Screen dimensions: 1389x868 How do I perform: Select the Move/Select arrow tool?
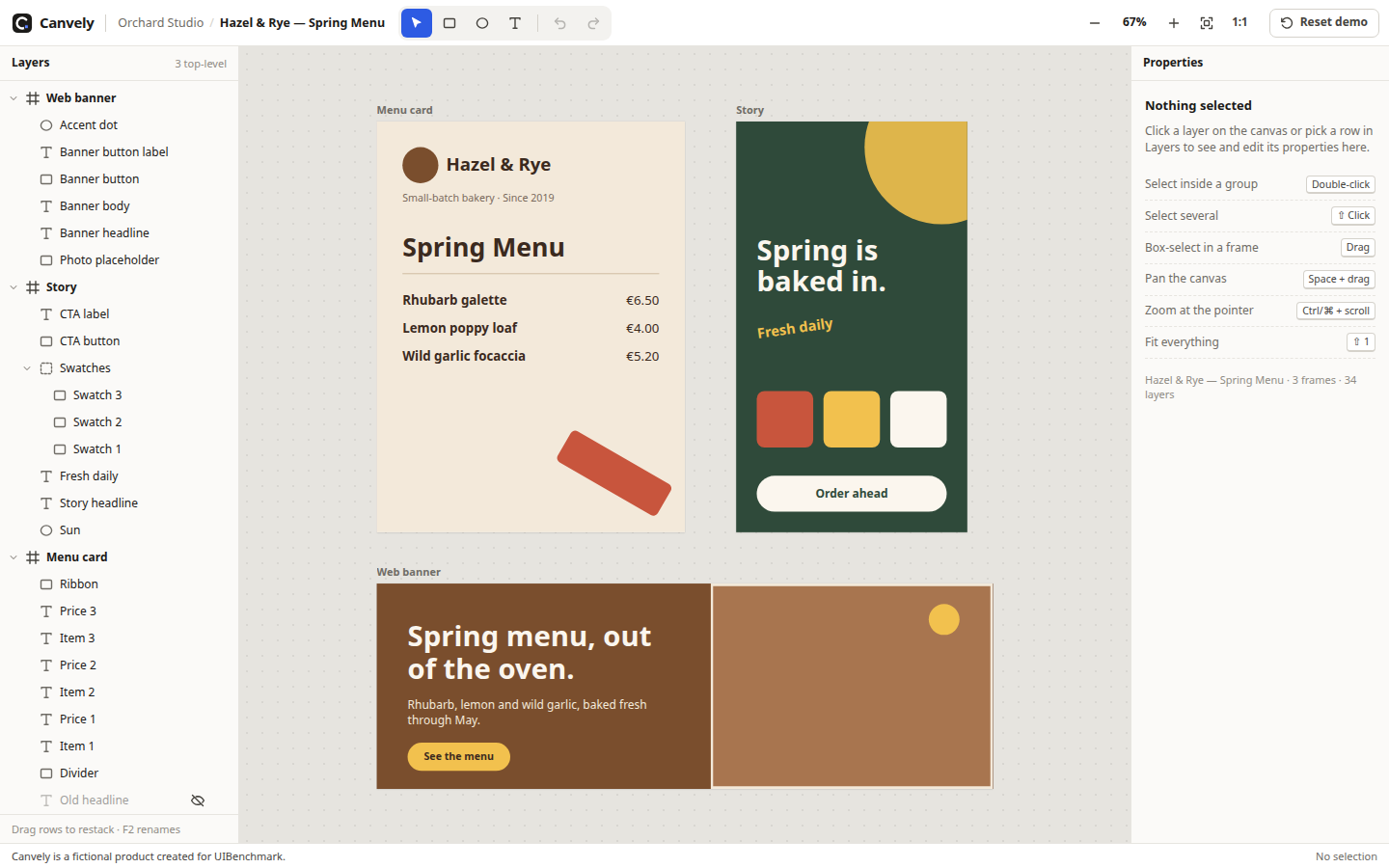(x=416, y=23)
